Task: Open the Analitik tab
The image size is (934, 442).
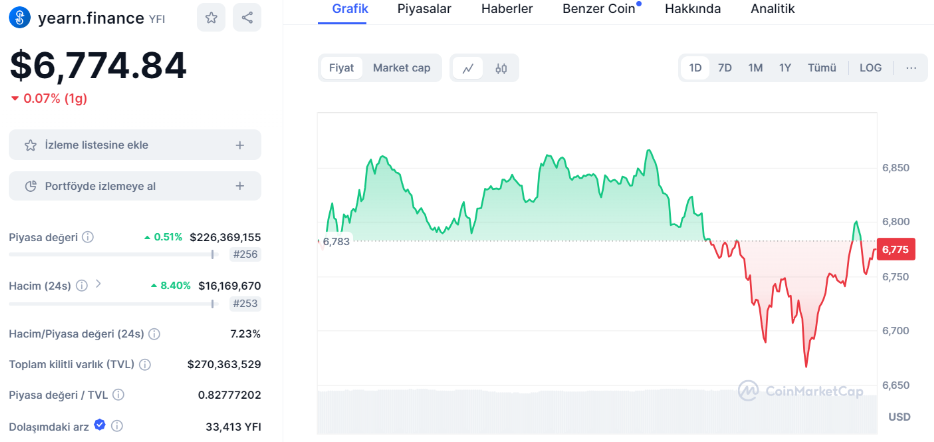Action: (x=773, y=9)
